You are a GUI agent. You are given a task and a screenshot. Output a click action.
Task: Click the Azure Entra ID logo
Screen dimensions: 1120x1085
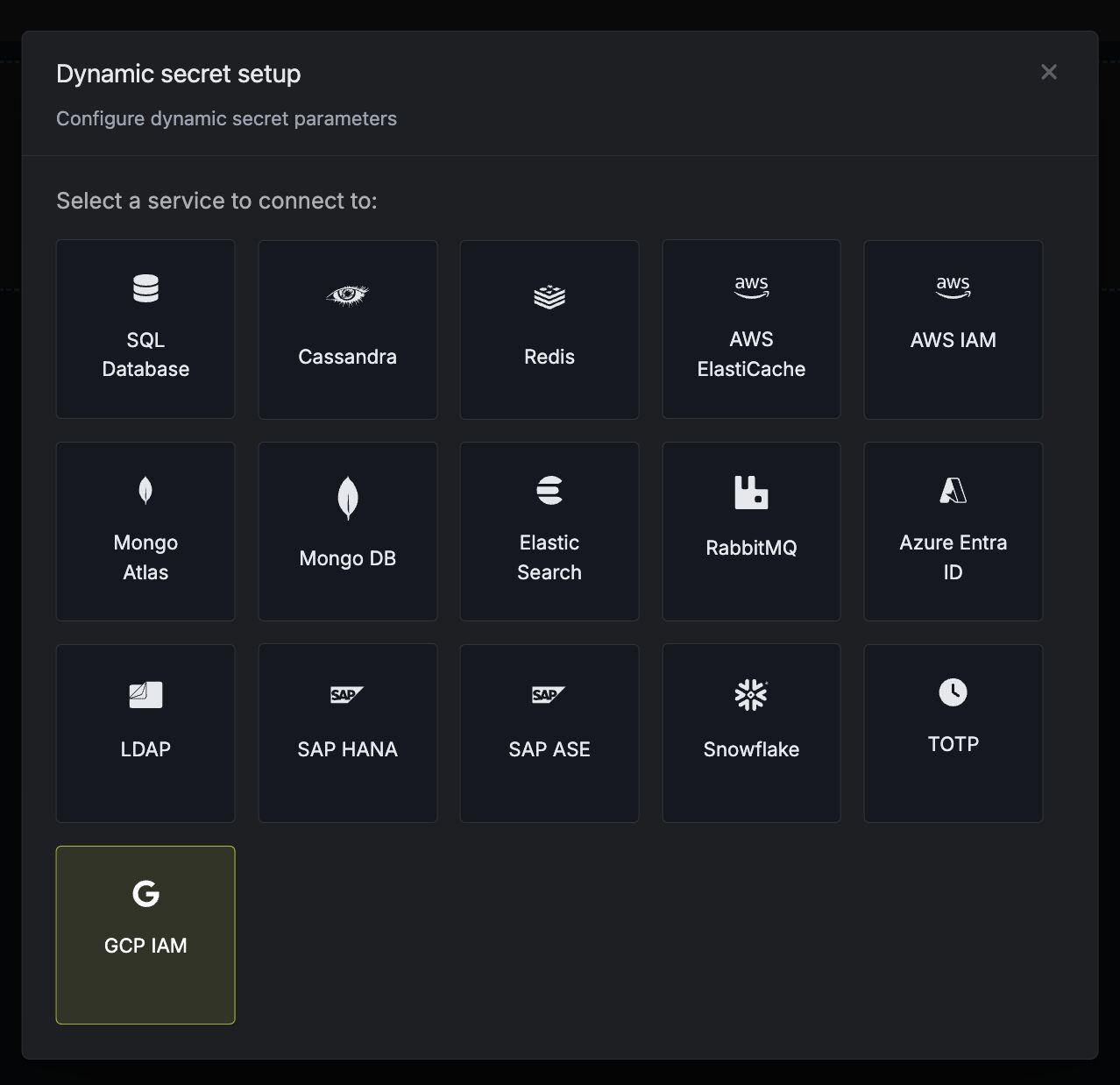[953, 491]
